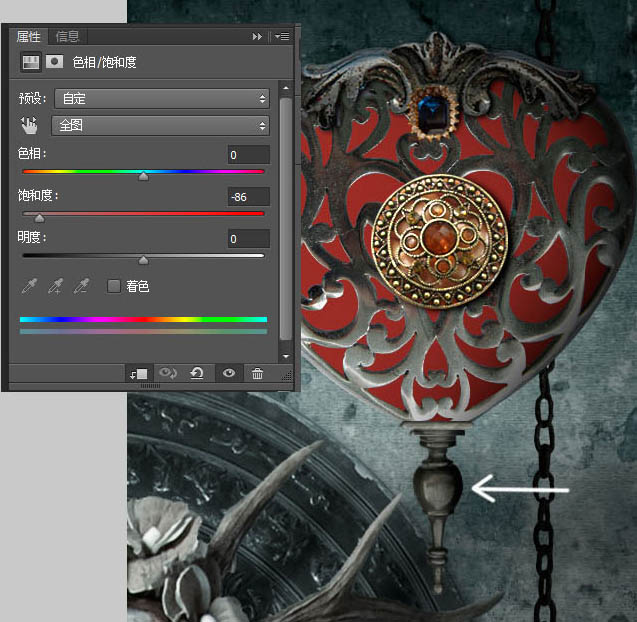Image resolution: width=637 pixels, height=622 pixels.
Task: Select the eyedropper tool
Action: [x=29, y=286]
